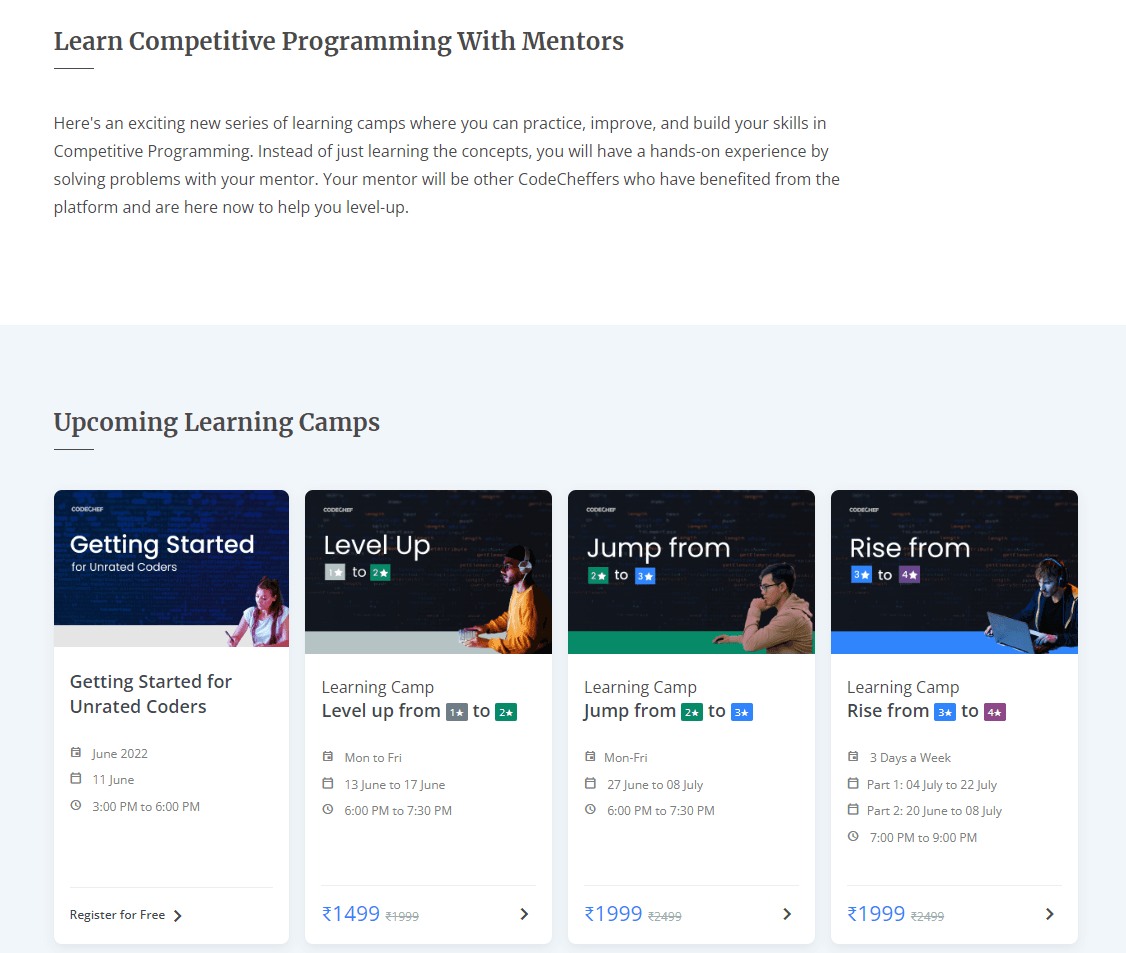Click Register for Free link
Image resolution: width=1126 pixels, height=953 pixels.
coord(118,914)
